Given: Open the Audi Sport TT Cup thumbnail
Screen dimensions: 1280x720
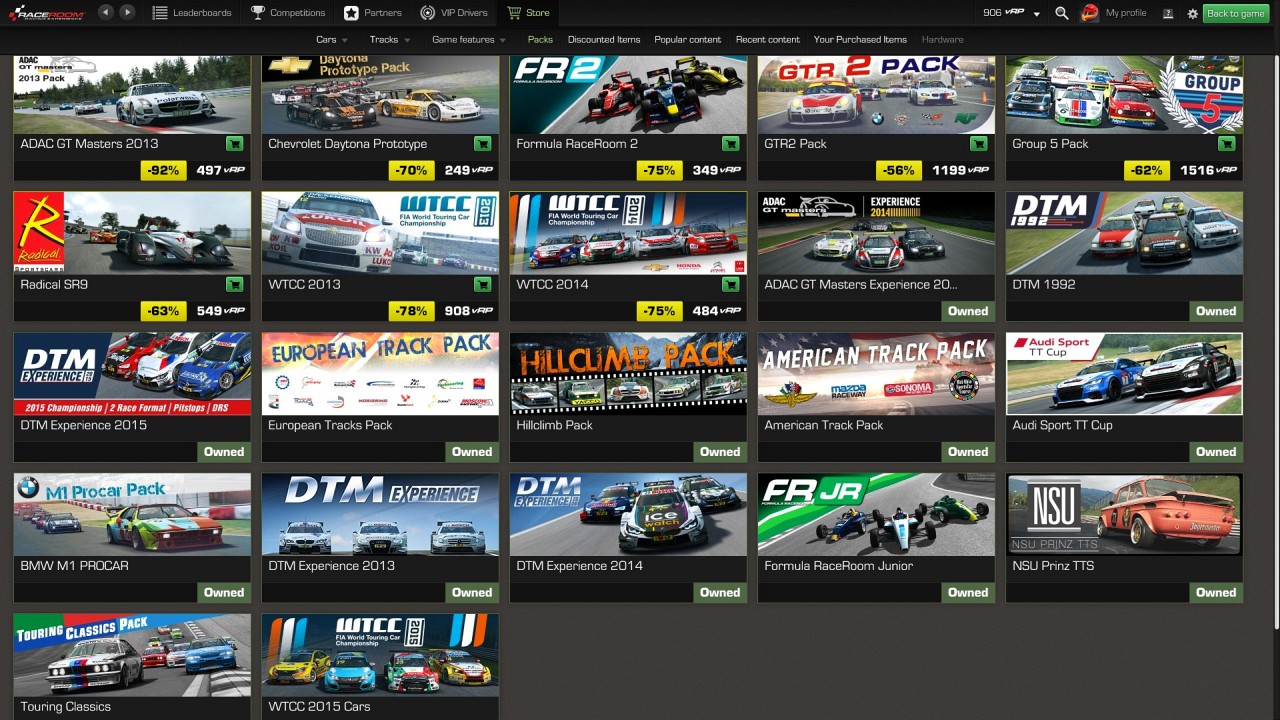Looking at the screenshot, I should coord(1124,374).
